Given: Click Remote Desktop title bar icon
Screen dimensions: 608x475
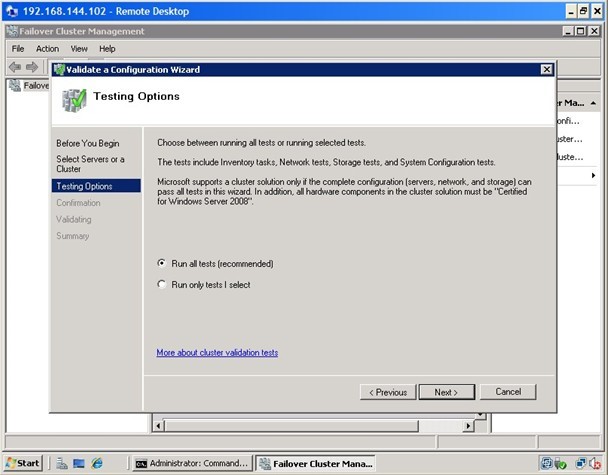Looking at the screenshot, I should (x=12, y=11).
